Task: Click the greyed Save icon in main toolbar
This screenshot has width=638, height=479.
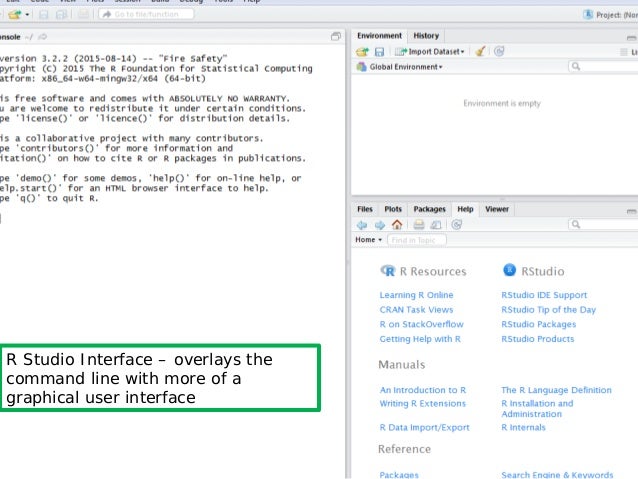Action: 43,15
